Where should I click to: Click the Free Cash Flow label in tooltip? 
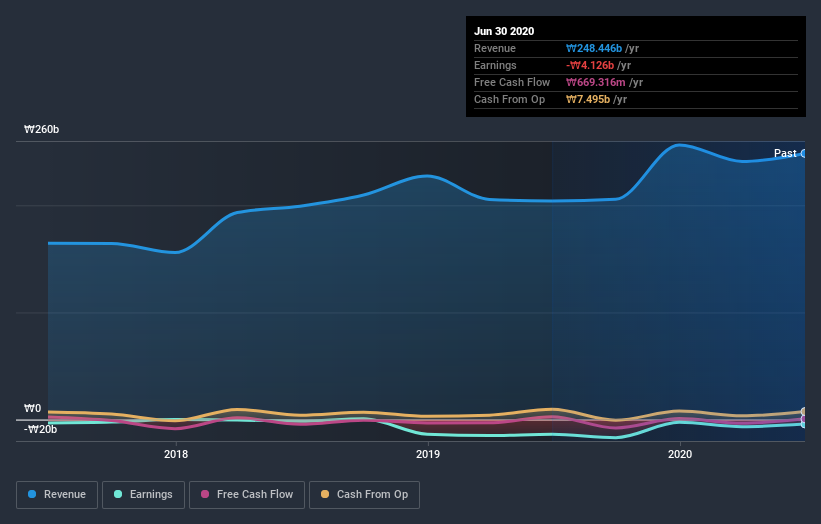pos(512,82)
